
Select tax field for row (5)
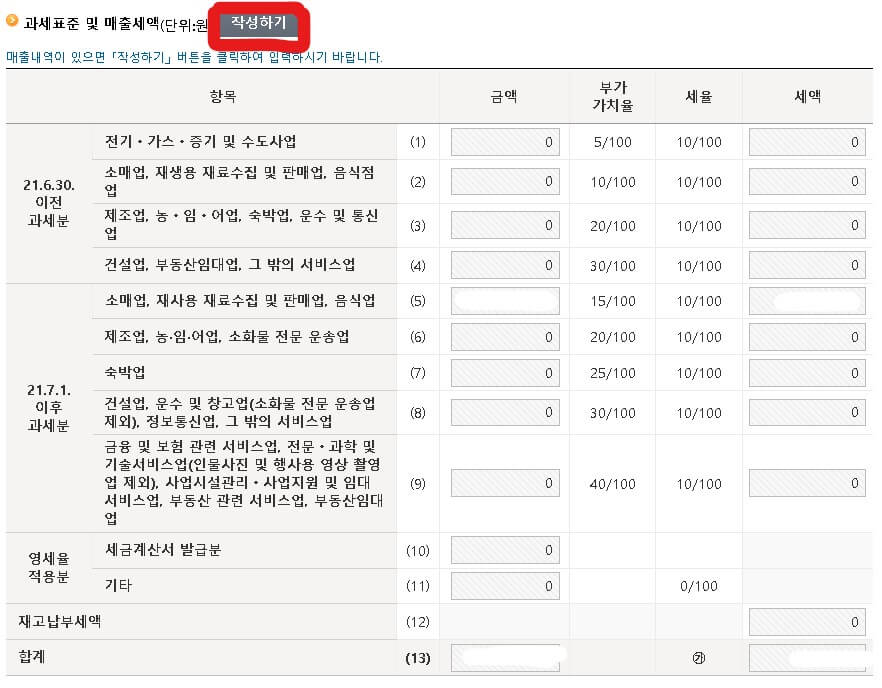point(807,301)
